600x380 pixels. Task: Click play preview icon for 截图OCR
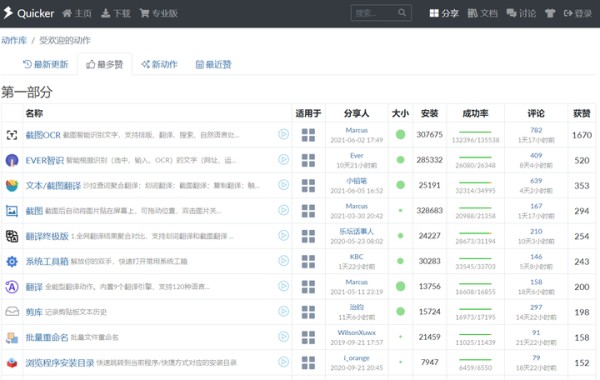(x=283, y=134)
